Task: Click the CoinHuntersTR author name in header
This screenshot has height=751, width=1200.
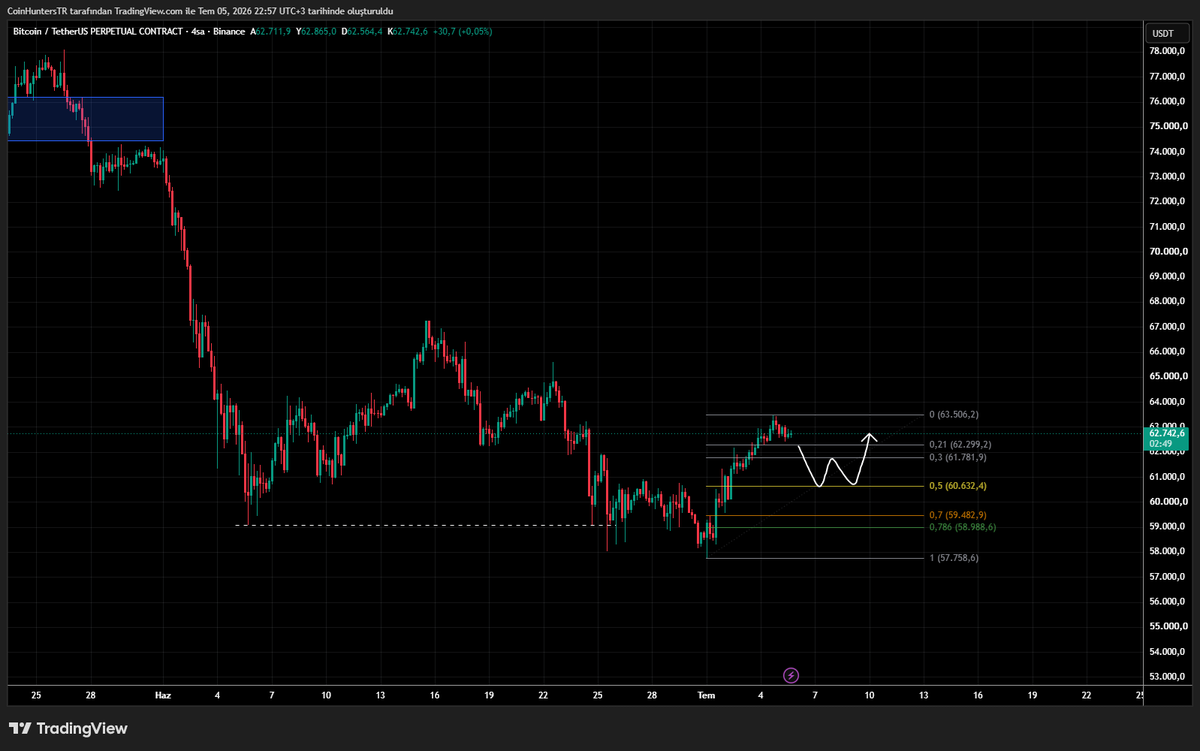Action: (x=36, y=10)
